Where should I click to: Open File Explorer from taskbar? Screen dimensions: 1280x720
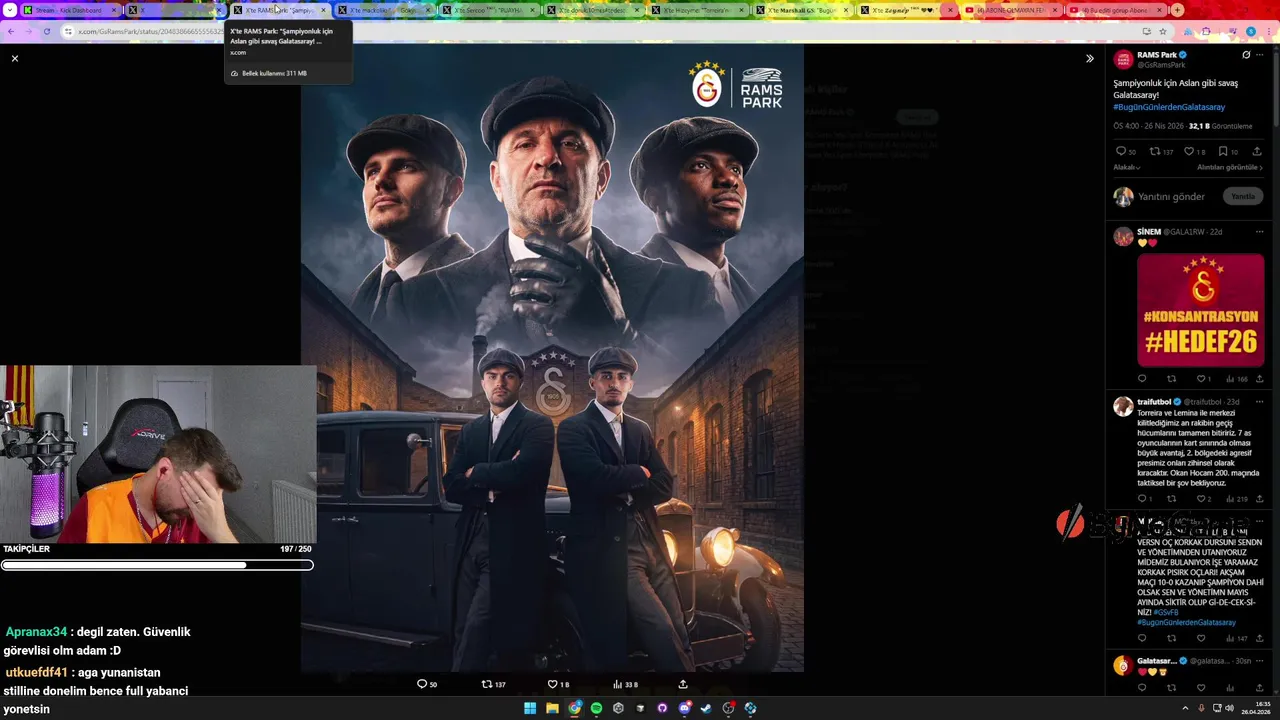[552, 708]
